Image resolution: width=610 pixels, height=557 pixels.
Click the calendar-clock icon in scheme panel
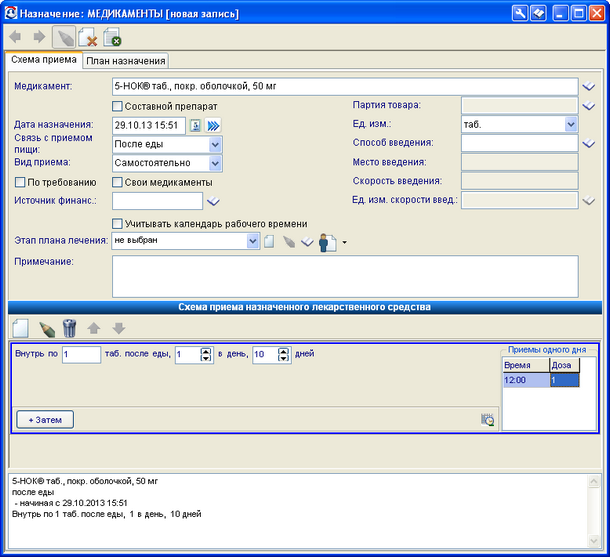tap(487, 420)
